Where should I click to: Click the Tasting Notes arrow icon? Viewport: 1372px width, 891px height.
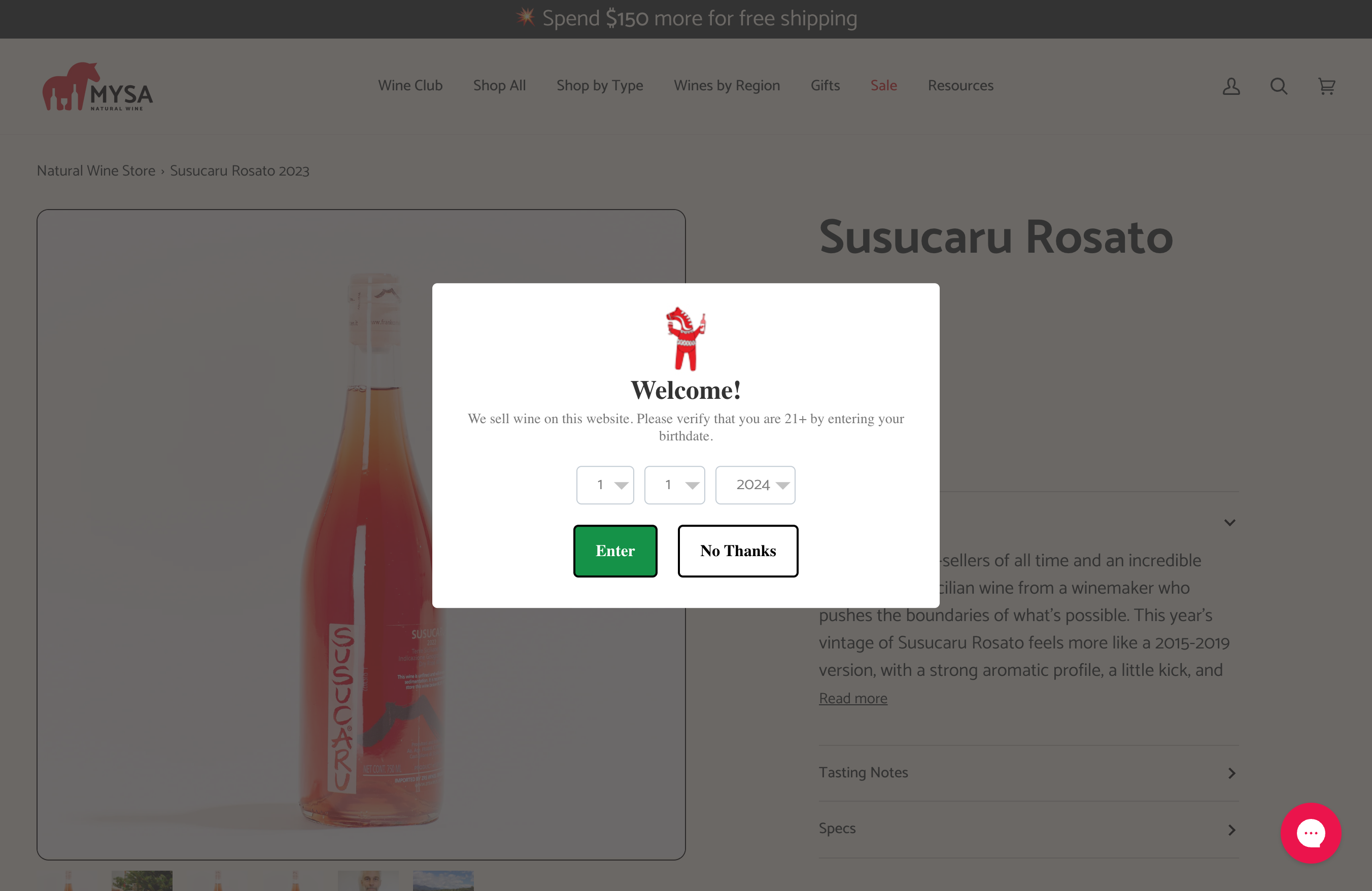coord(1231,773)
